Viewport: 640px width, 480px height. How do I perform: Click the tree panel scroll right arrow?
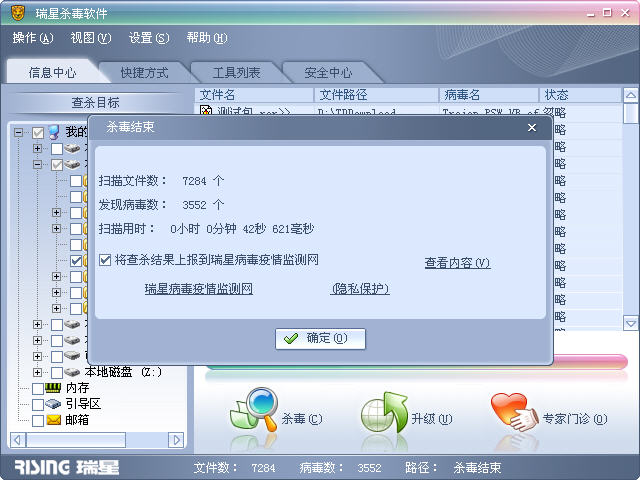[x=176, y=440]
